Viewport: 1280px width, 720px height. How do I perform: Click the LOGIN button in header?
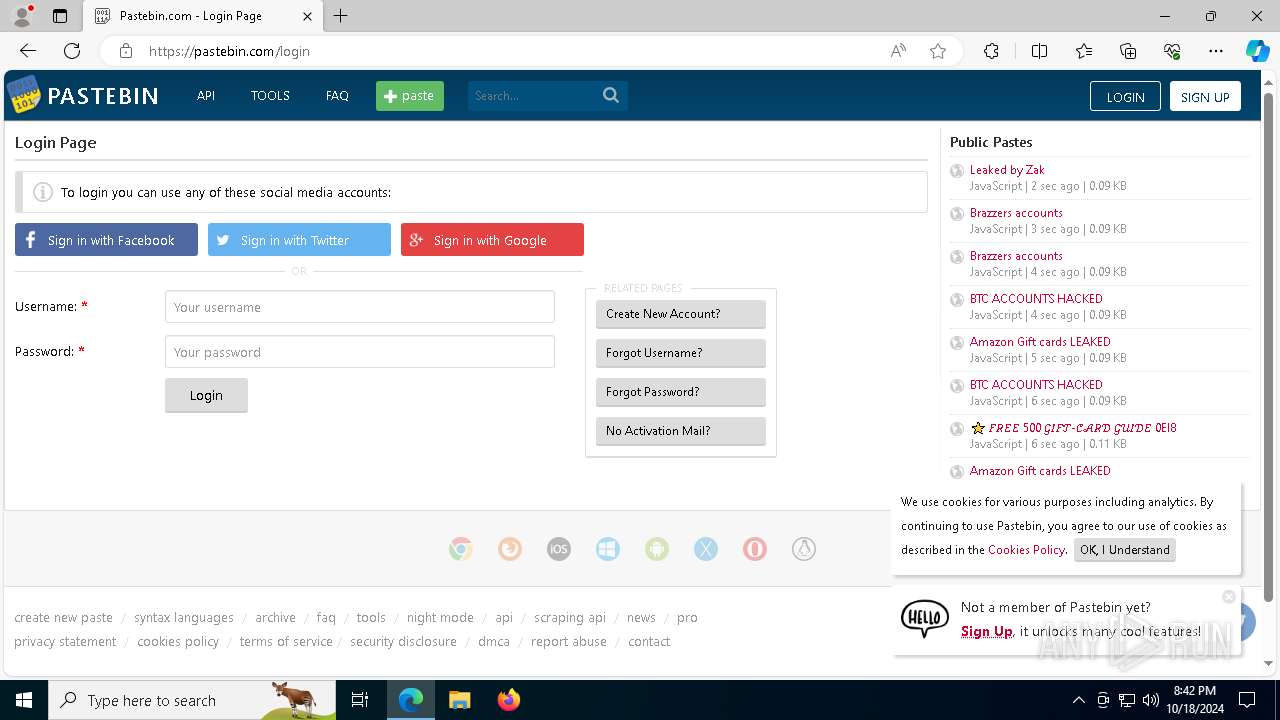[x=1125, y=96]
